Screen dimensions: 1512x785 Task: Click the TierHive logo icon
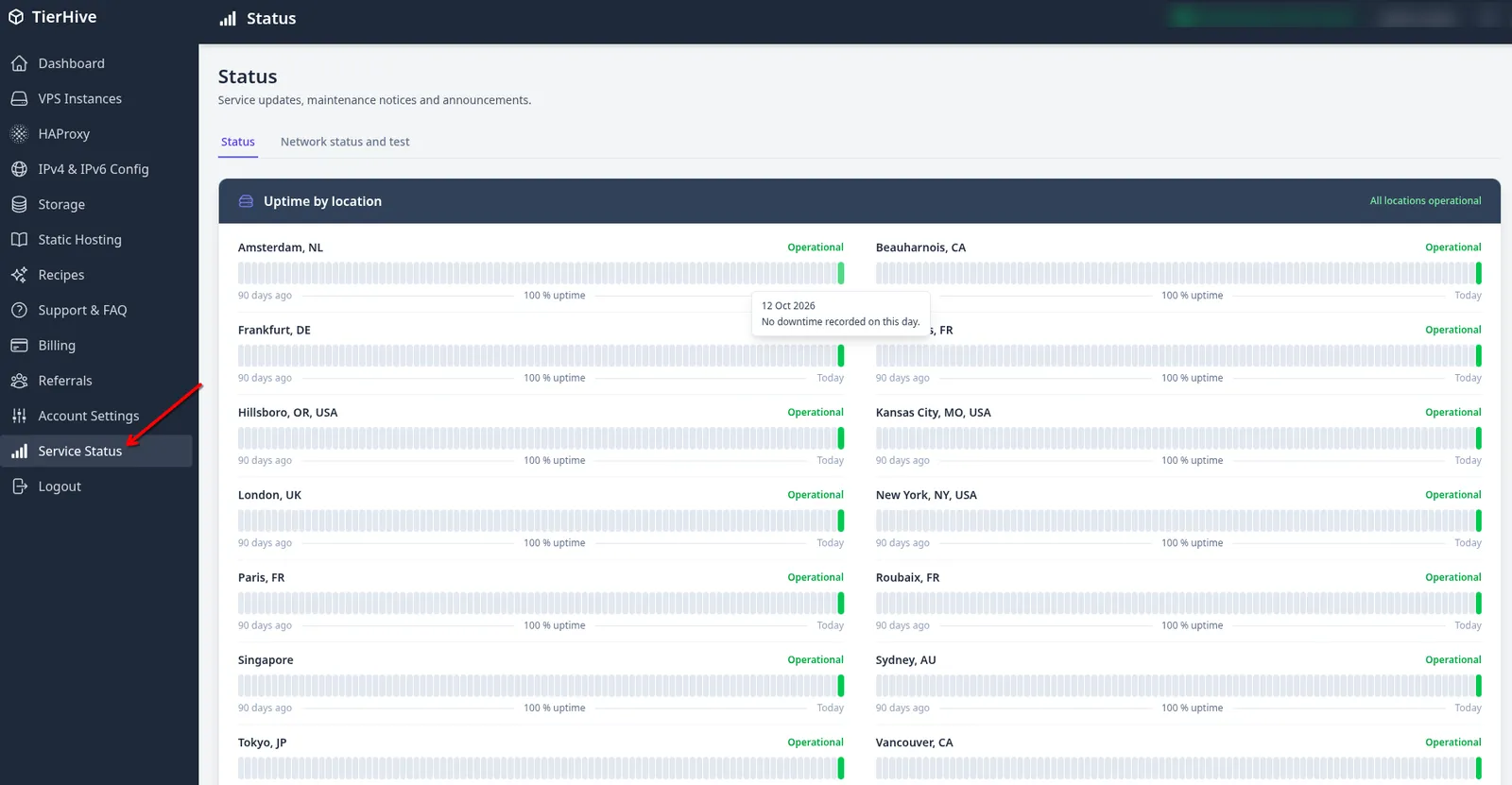pyautogui.click(x=16, y=17)
